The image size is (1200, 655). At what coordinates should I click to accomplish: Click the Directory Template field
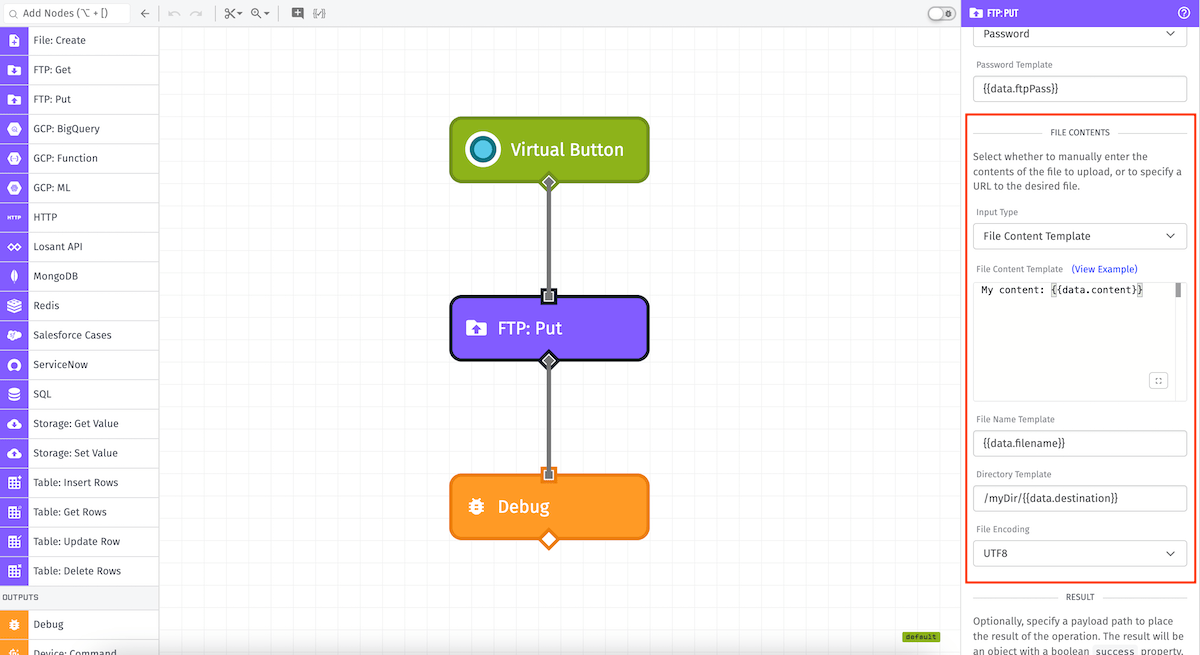[1080, 498]
